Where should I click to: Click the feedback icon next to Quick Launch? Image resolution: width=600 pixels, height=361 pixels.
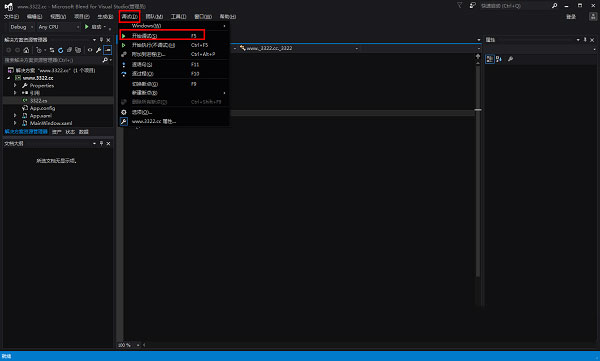coord(473,5)
